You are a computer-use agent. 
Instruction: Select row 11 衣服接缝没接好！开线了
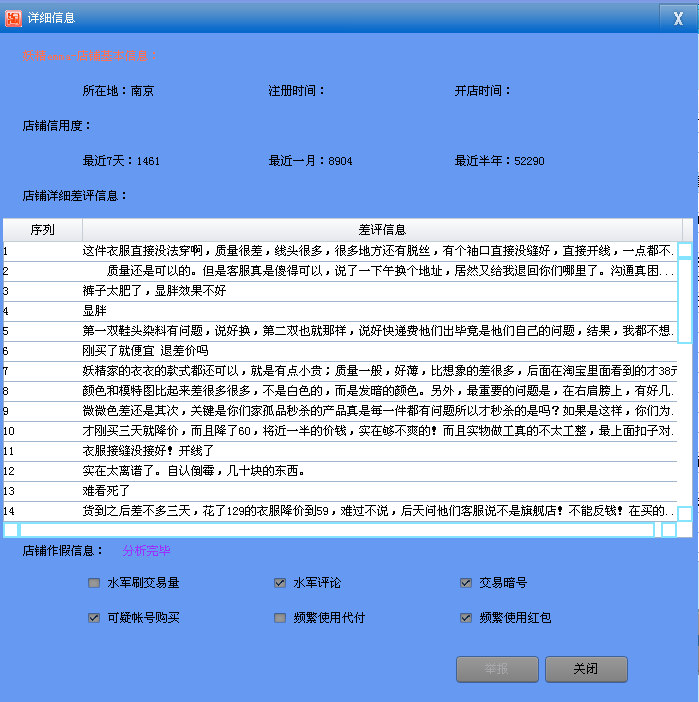340,451
